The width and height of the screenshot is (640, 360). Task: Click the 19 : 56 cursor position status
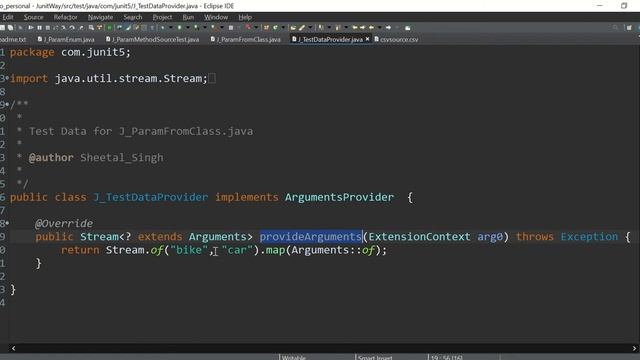coord(447,358)
